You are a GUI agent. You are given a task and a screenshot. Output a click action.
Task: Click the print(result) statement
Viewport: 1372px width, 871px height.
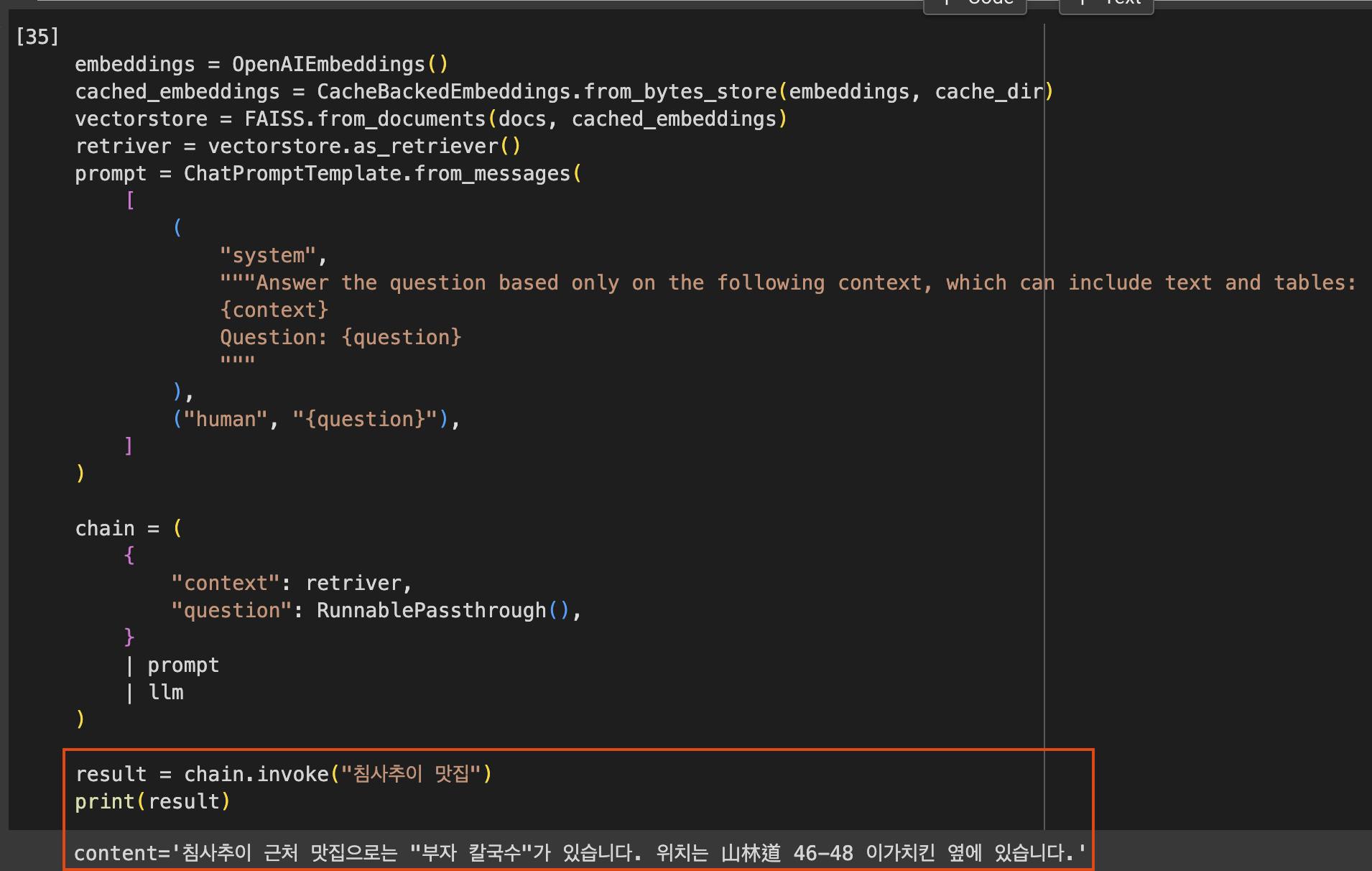pos(152,802)
